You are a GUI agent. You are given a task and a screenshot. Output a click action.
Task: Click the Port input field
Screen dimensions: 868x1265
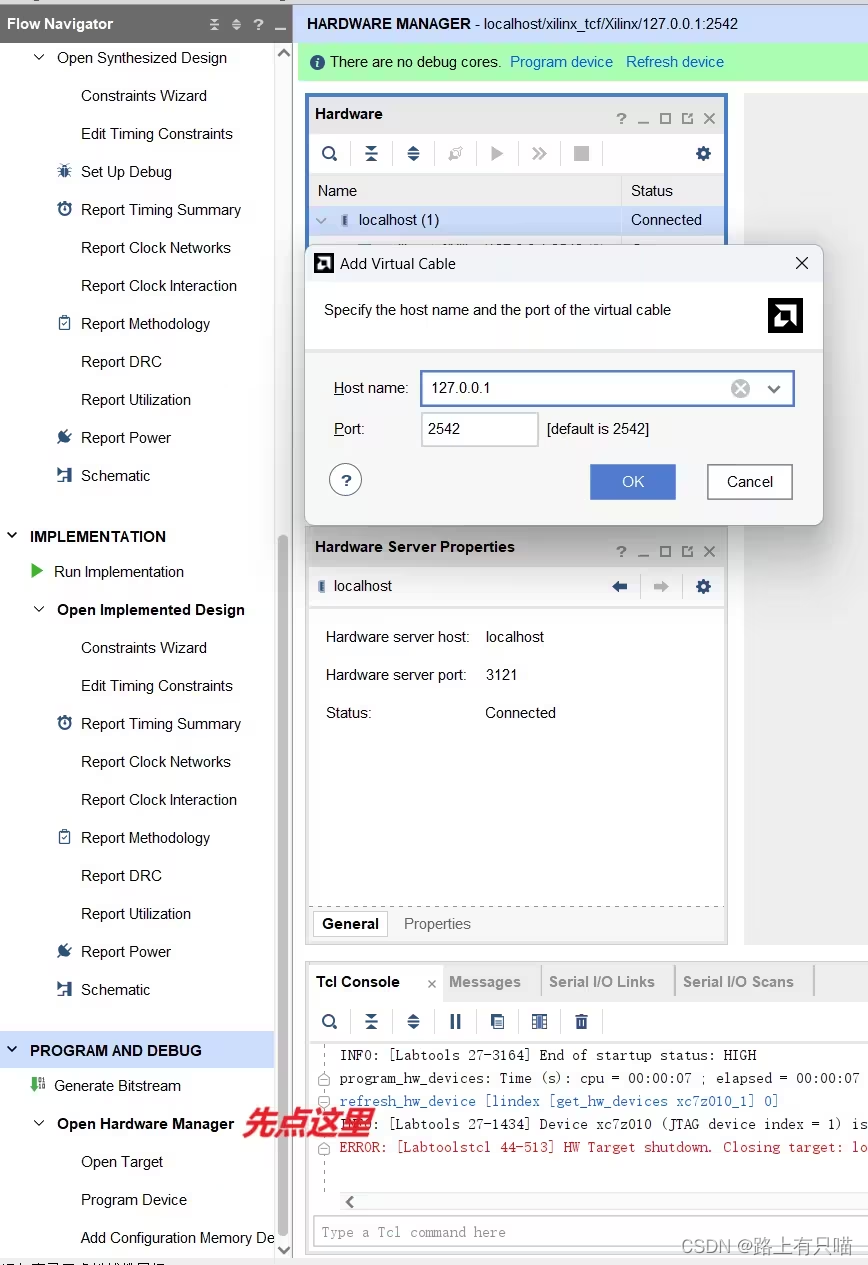[x=480, y=429]
